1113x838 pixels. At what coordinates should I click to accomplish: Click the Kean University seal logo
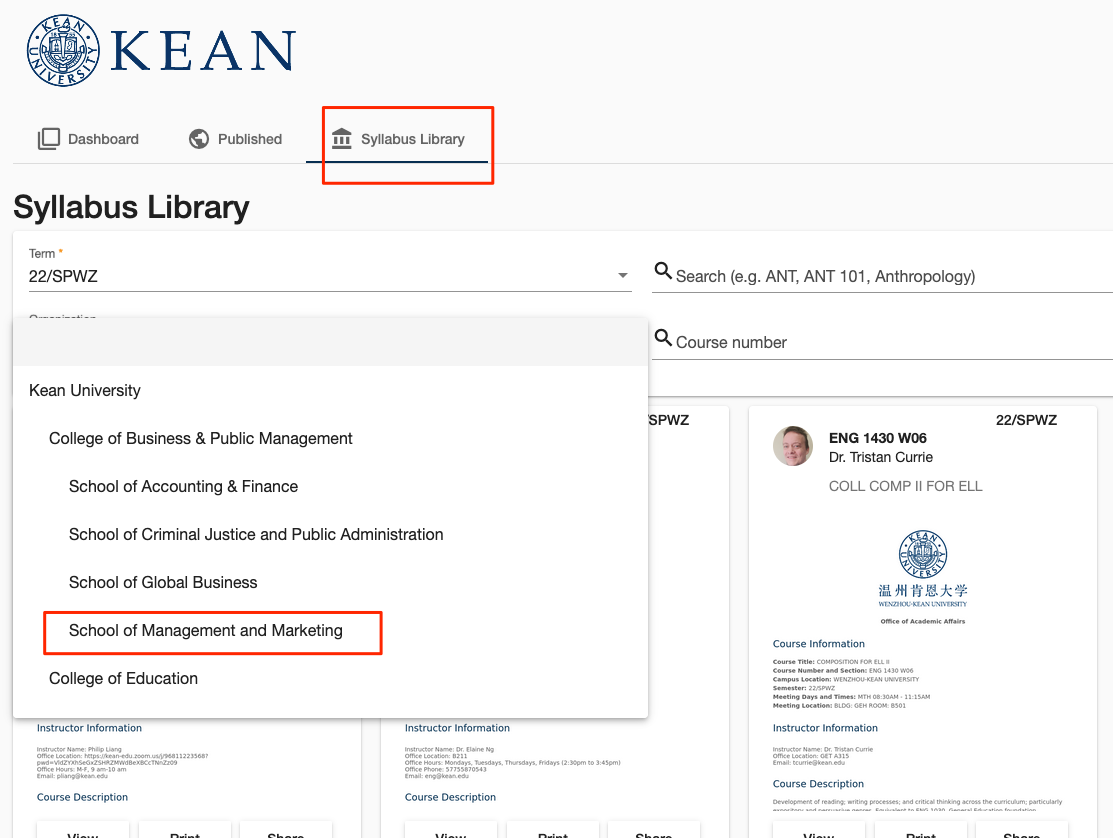(x=63, y=50)
